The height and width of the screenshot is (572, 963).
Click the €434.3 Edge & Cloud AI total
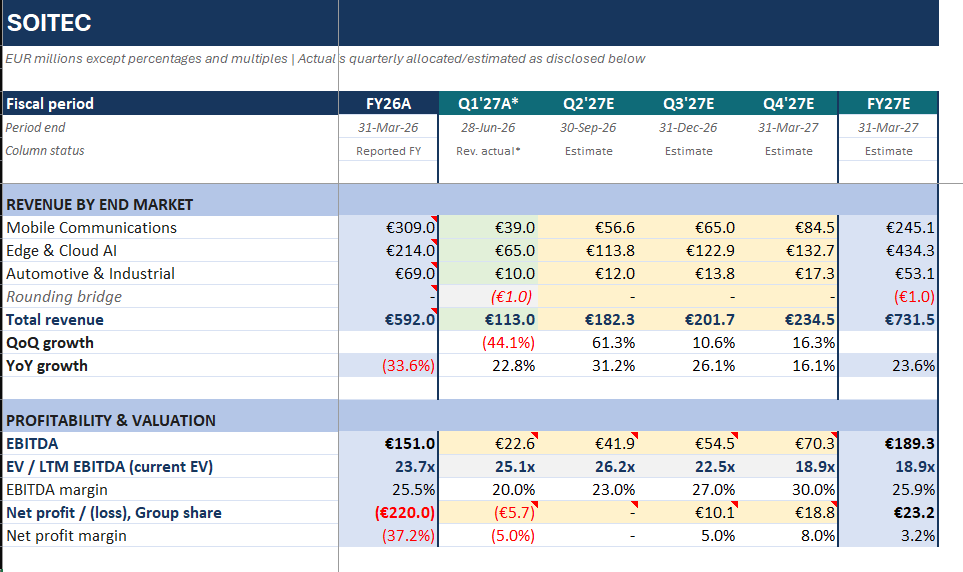888,251
